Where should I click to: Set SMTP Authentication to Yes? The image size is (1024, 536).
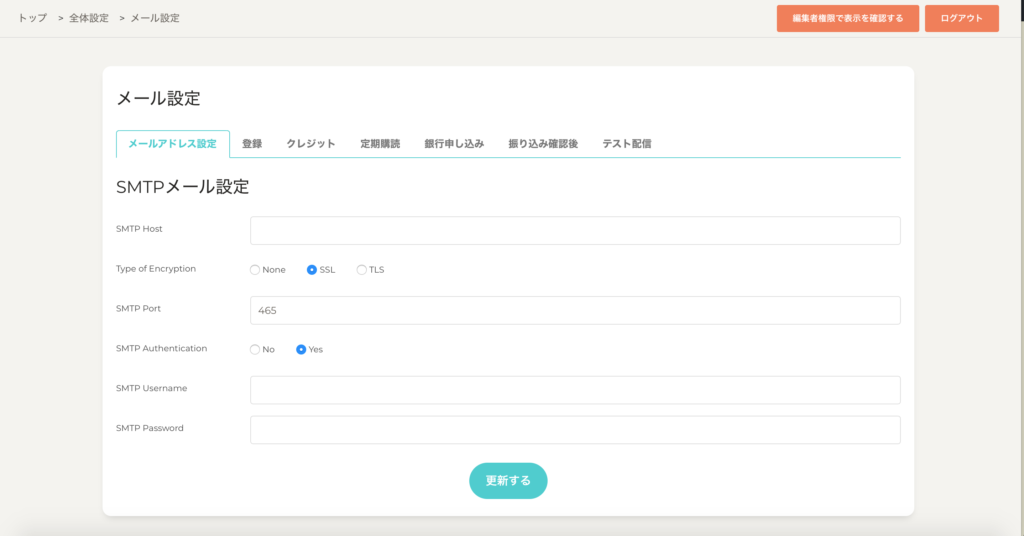point(301,350)
